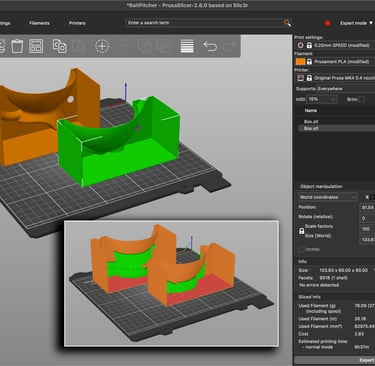Switch to the Filaments tab
This screenshot has width=375, height=366.
coord(39,23)
